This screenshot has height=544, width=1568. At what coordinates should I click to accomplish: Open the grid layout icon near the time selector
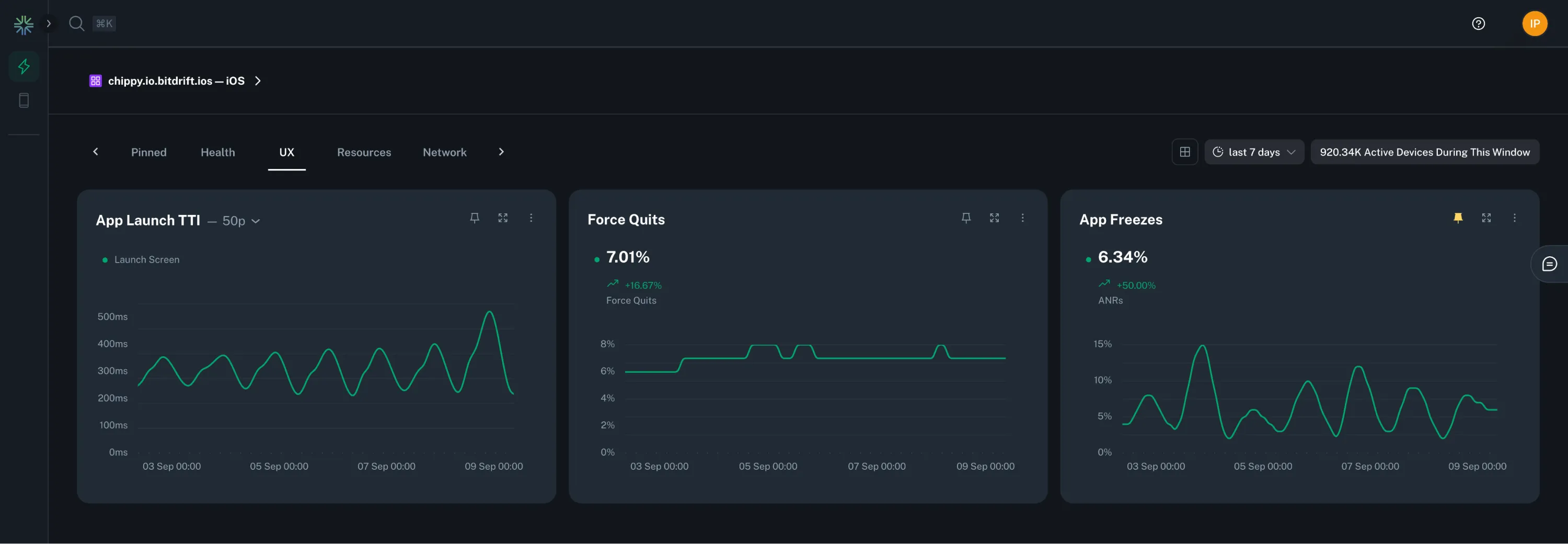tap(1184, 152)
